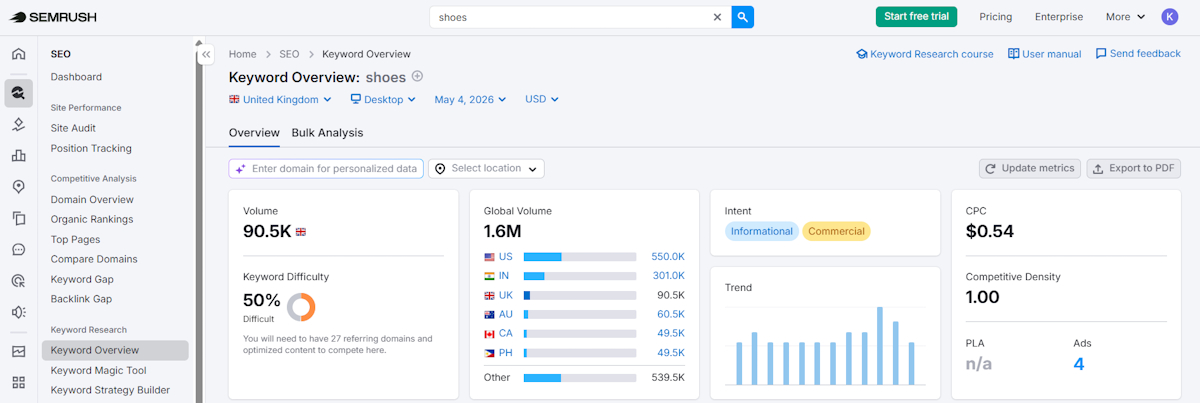
Task: Open the Traffic & Market bar-chart icon
Action: click(18, 155)
